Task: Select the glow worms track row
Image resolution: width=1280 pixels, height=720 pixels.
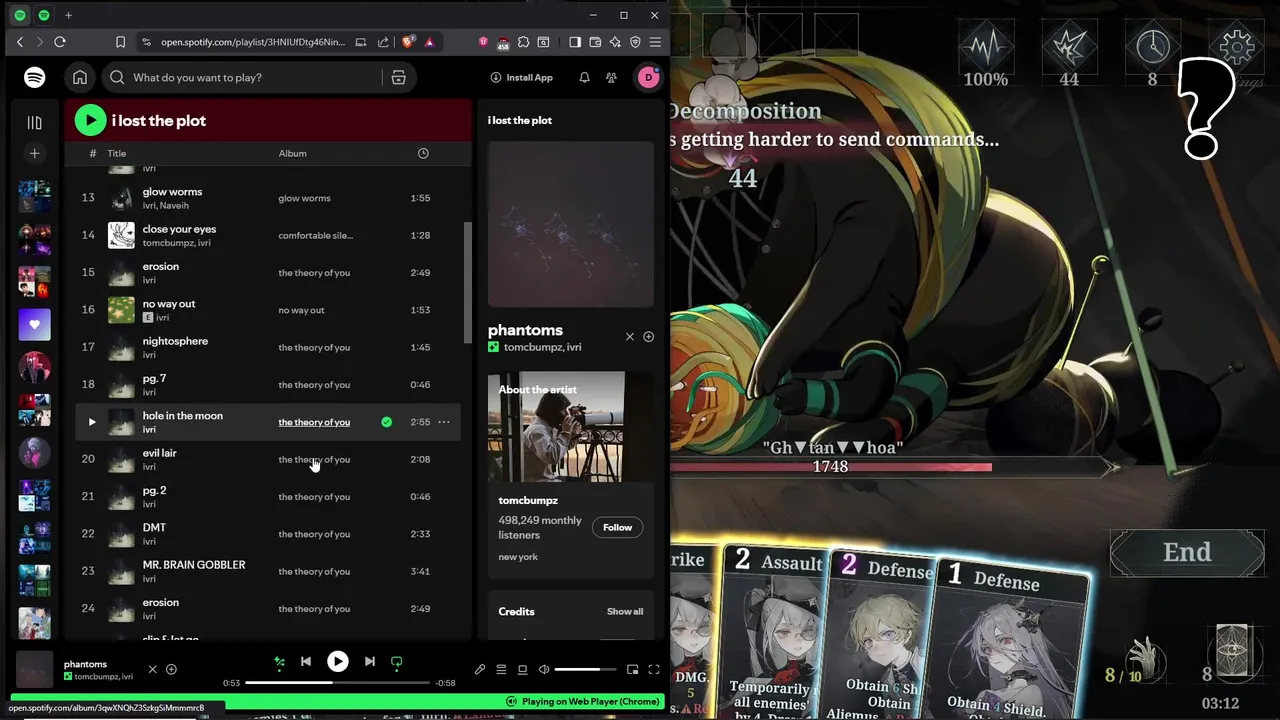Action: point(268,198)
